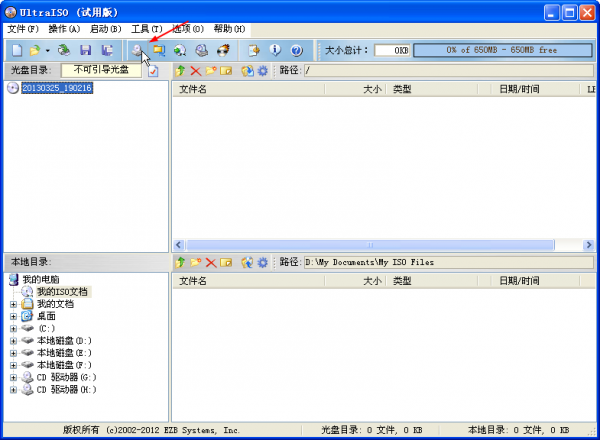Click the Save floppy disk toolbar icon

[85, 49]
